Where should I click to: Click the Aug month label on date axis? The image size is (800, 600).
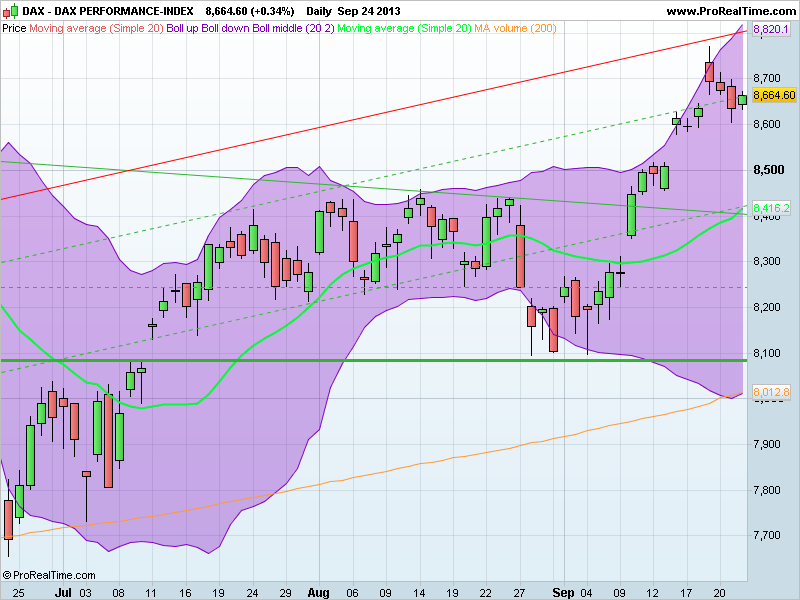click(x=318, y=593)
